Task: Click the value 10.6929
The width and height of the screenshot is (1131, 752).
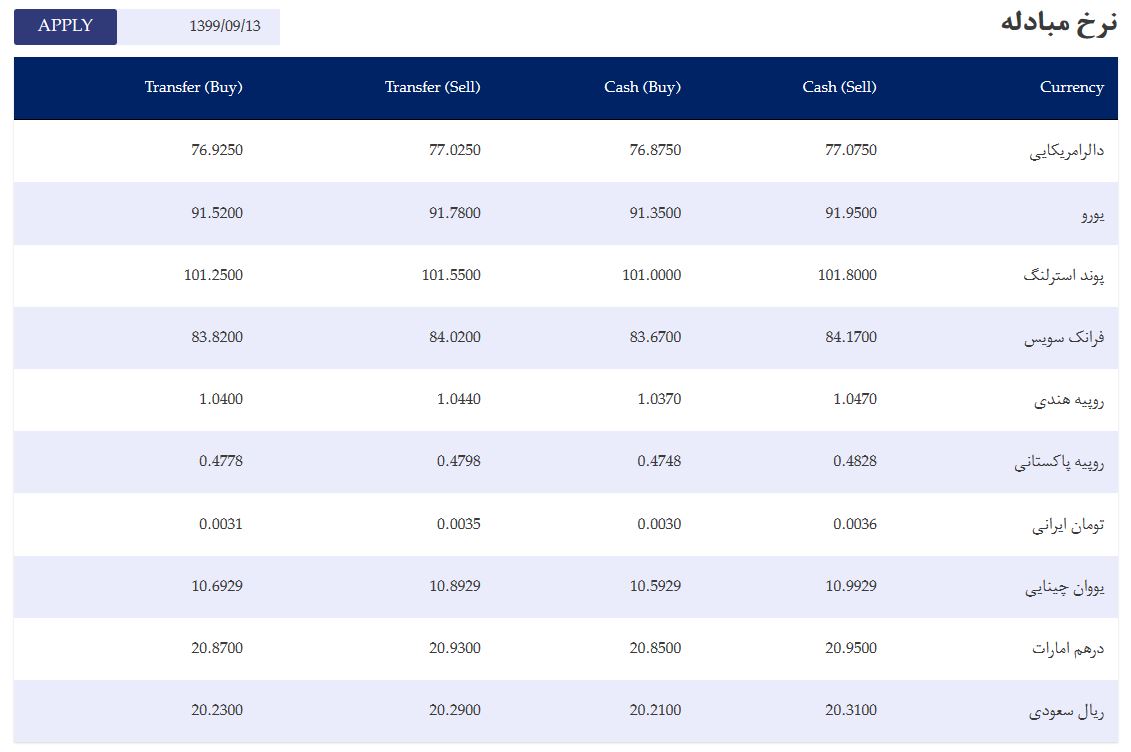Action: (217, 586)
